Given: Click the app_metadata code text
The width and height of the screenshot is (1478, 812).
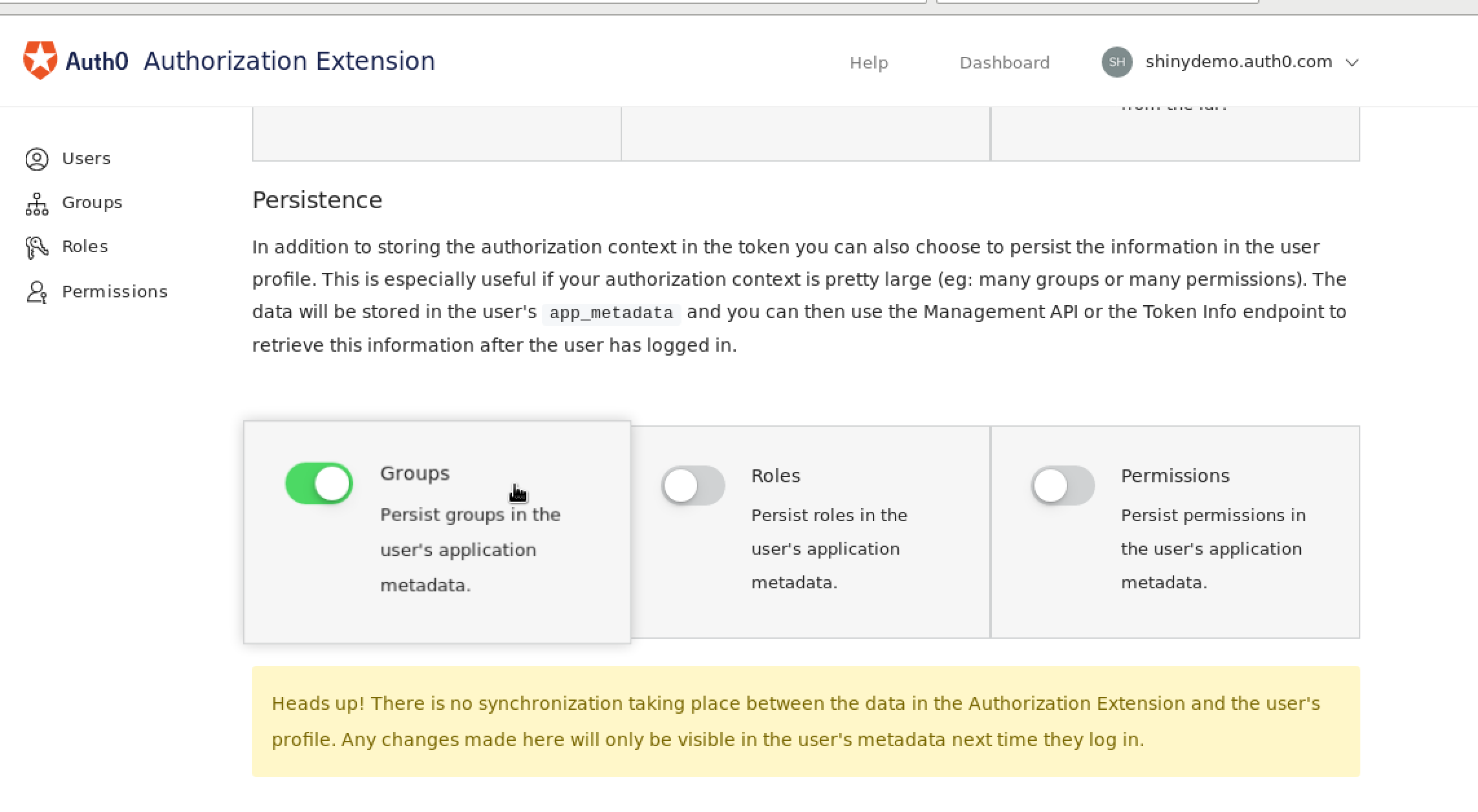Looking at the screenshot, I should (611, 313).
